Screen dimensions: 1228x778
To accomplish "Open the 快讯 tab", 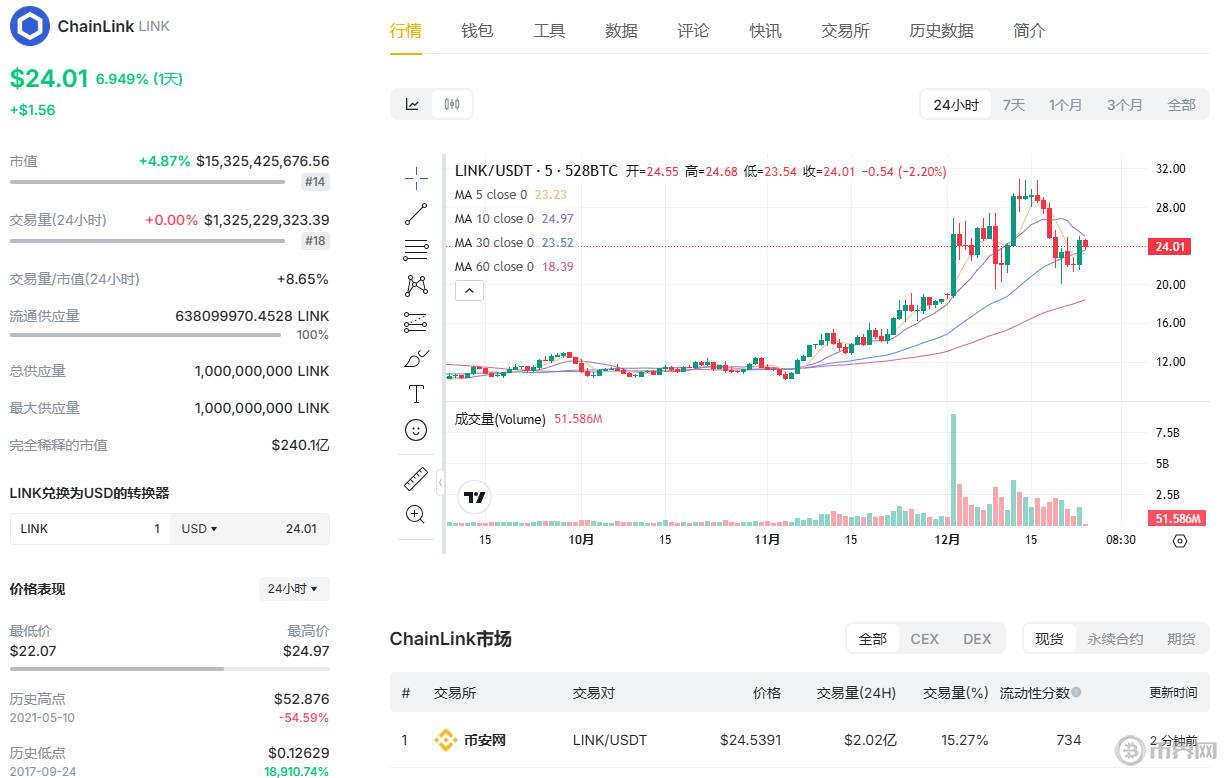I will point(765,31).
